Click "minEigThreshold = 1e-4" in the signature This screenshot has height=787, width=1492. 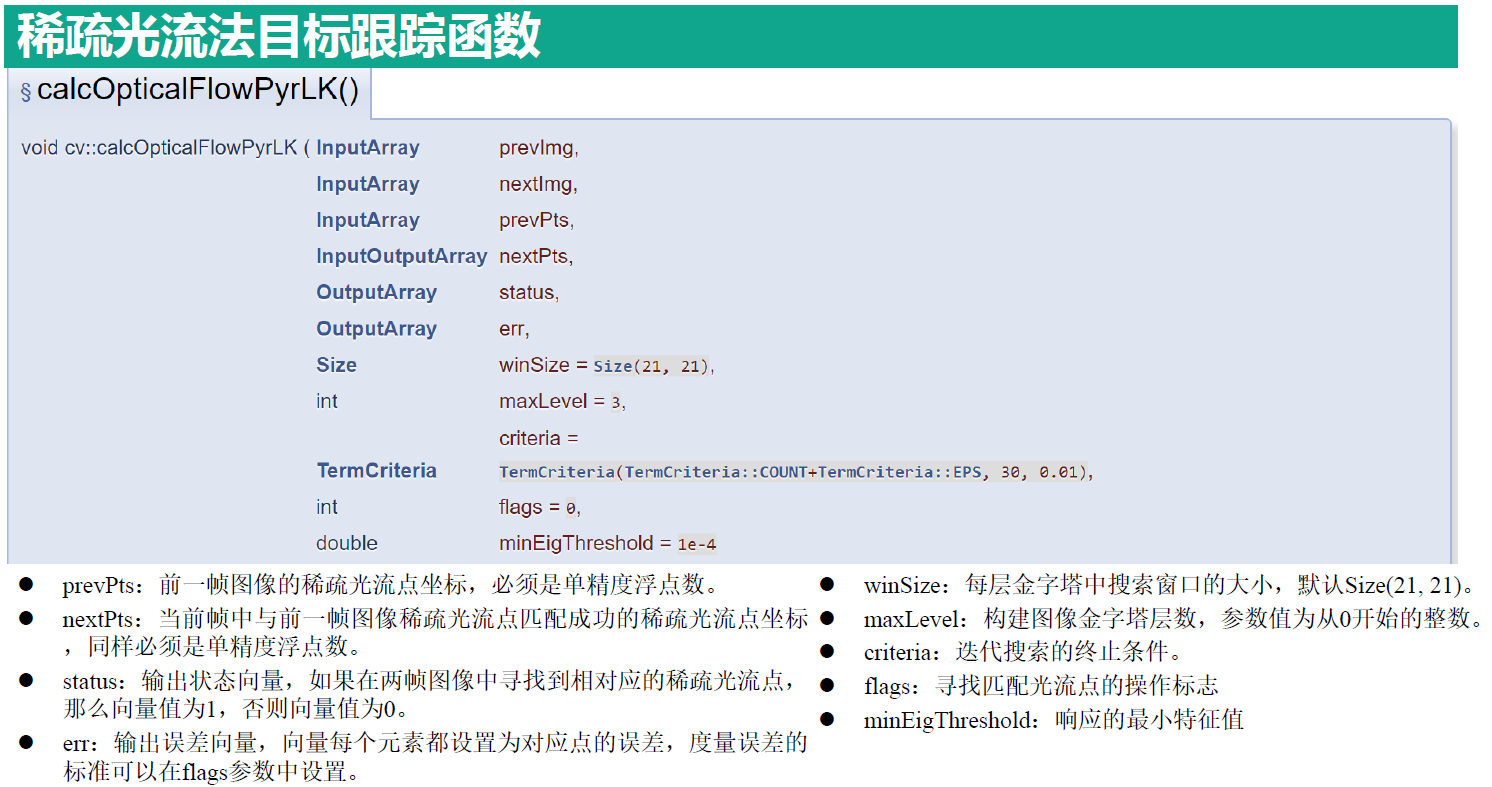608,543
